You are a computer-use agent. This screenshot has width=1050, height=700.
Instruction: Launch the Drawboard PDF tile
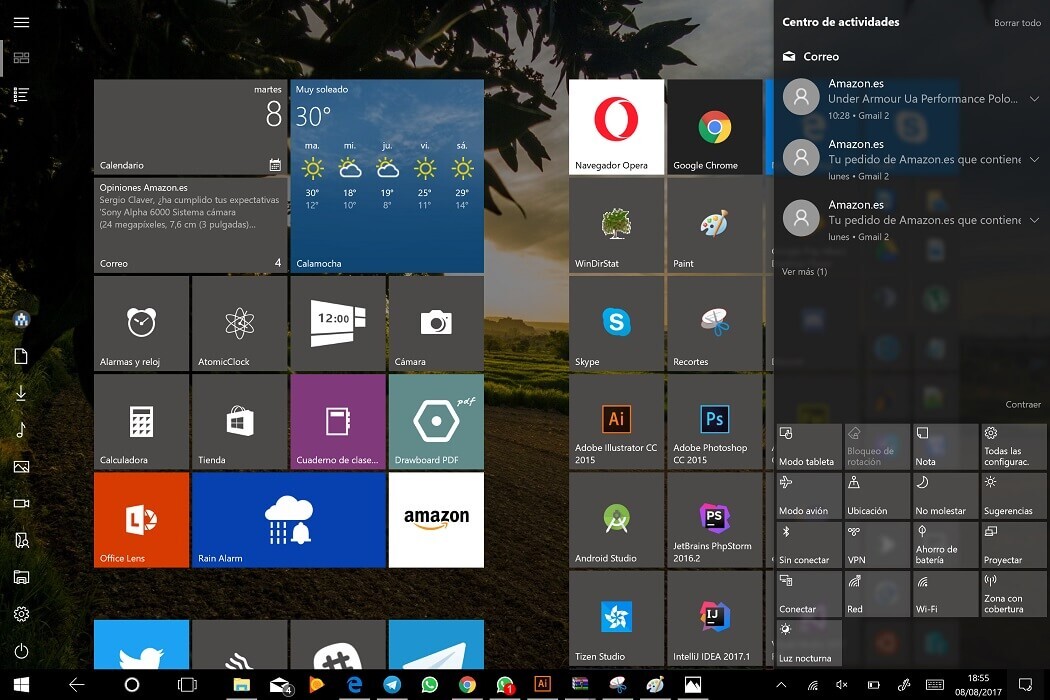point(436,422)
